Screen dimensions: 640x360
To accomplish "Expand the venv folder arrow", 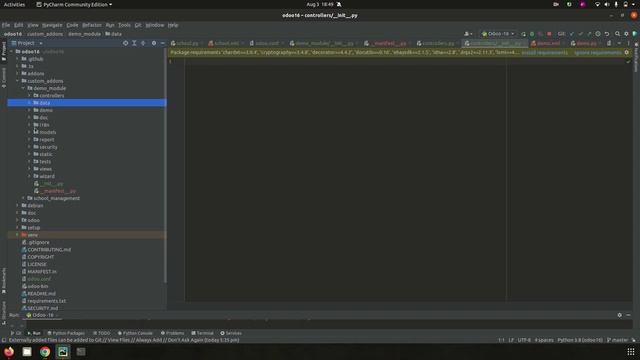I will click(x=17, y=235).
